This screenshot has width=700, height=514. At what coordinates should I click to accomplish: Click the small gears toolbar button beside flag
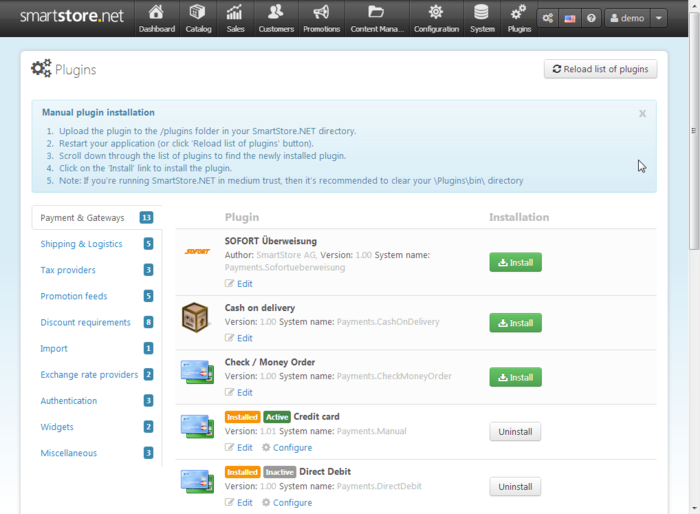coord(548,18)
